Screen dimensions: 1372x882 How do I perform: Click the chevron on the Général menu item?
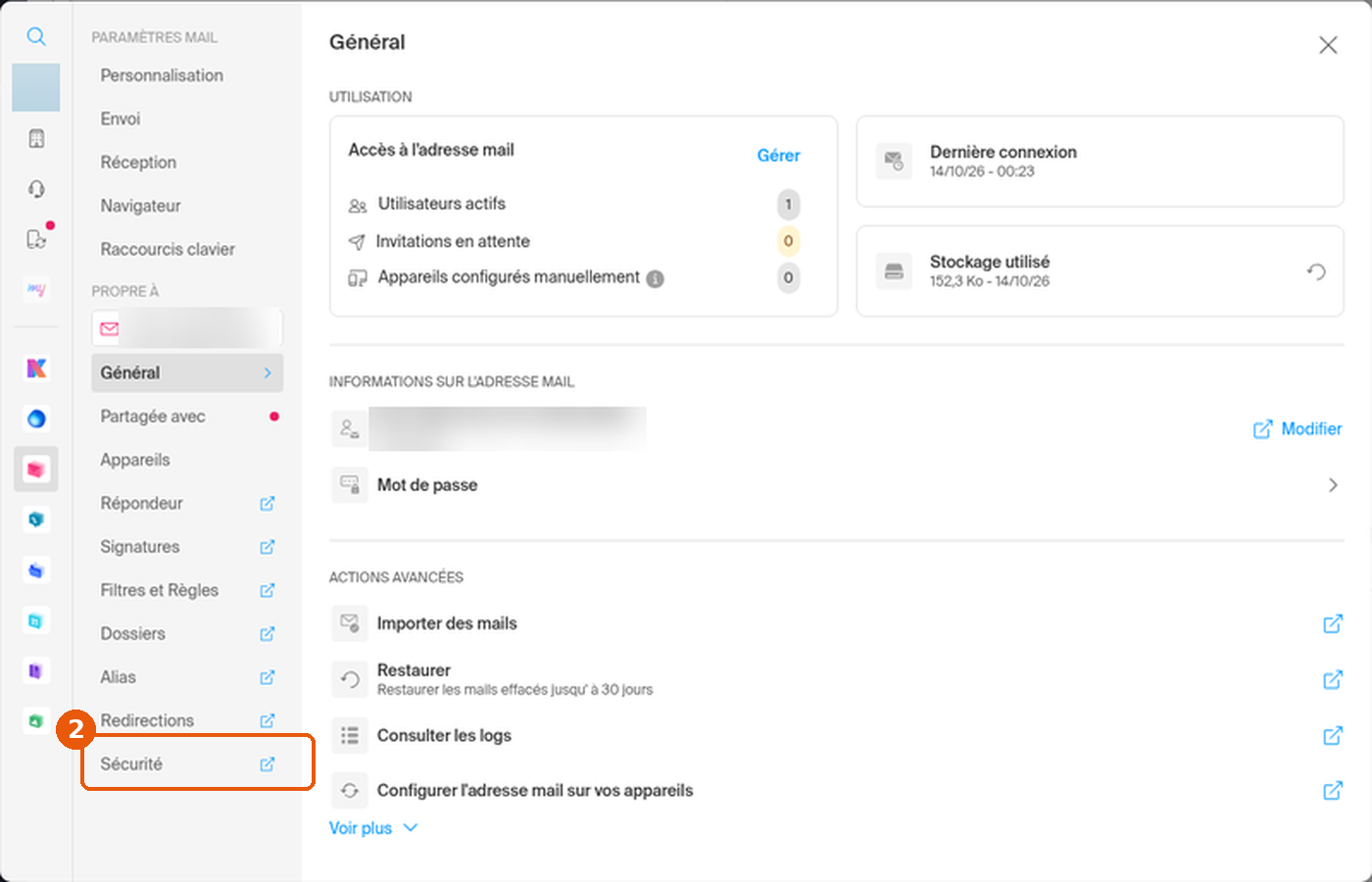(268, 372)
